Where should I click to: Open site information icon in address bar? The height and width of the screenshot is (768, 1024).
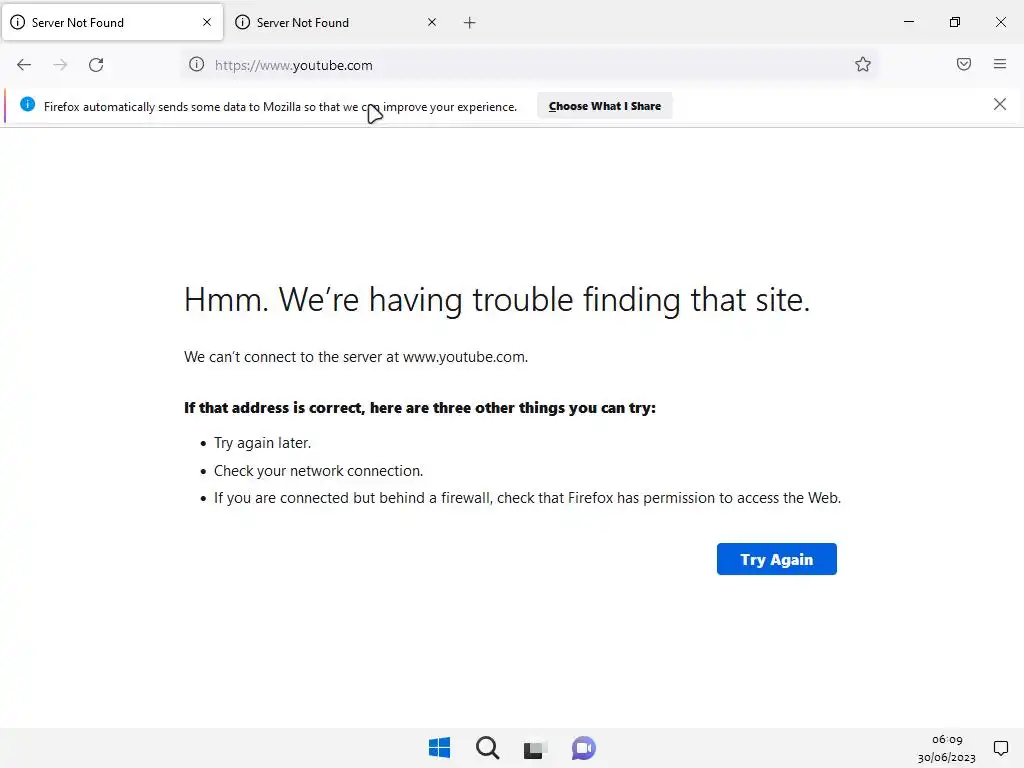click(197, 65)
